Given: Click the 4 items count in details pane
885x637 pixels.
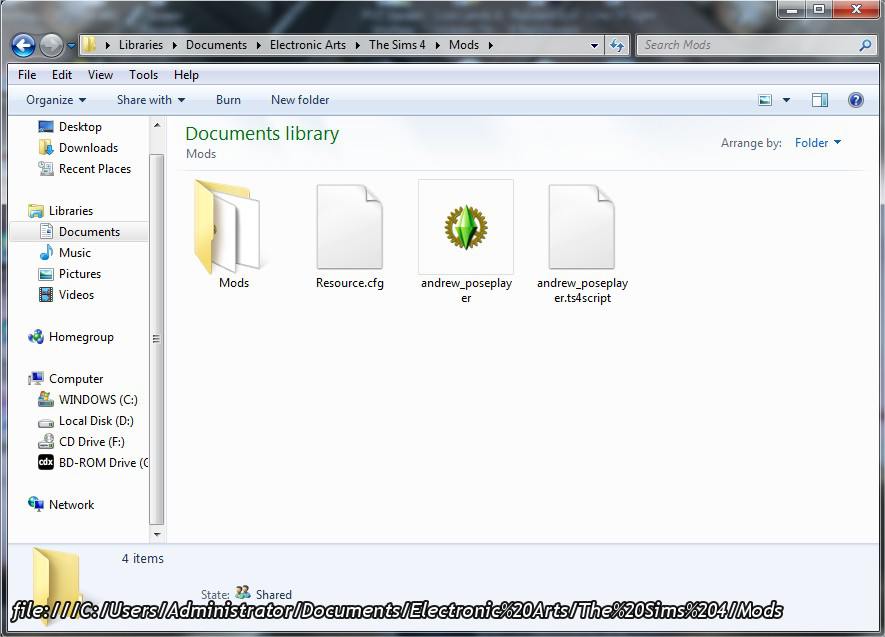Looking at the screenshot, I should point(143,559).
